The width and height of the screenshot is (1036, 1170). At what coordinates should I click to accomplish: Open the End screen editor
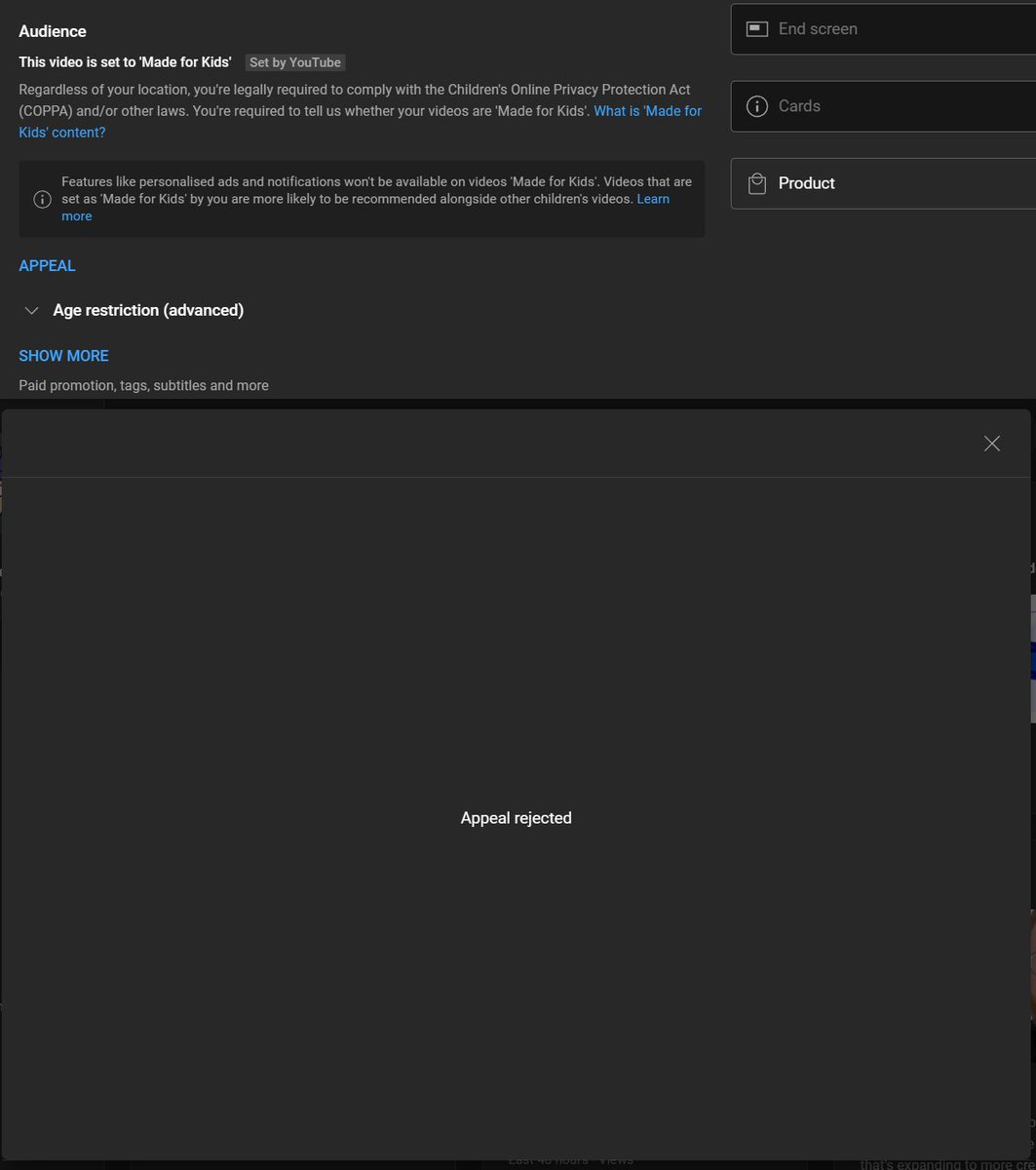[x=883, y=29]
